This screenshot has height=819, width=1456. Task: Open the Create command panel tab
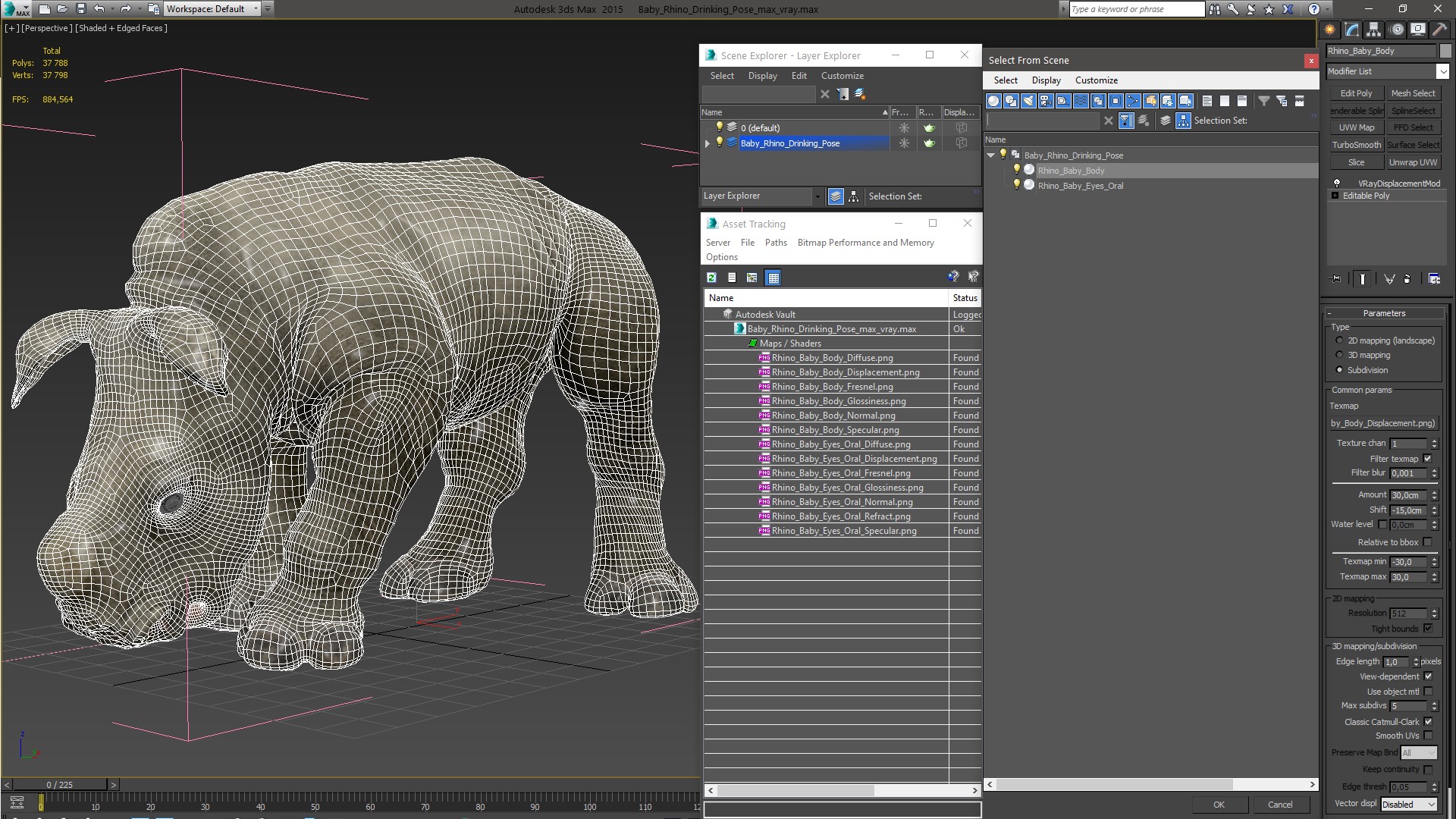click(1330, 30)
